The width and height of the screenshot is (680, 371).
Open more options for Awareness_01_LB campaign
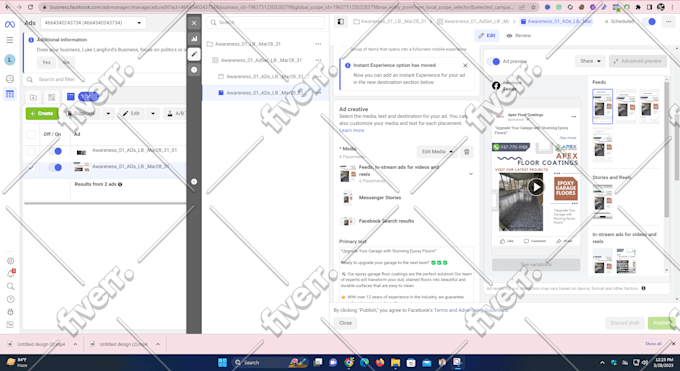click(318, 44)
